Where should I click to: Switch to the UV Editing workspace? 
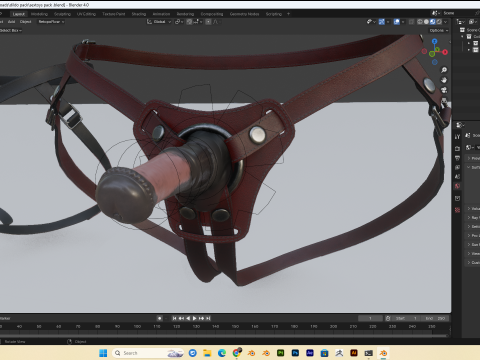[86, 14]
